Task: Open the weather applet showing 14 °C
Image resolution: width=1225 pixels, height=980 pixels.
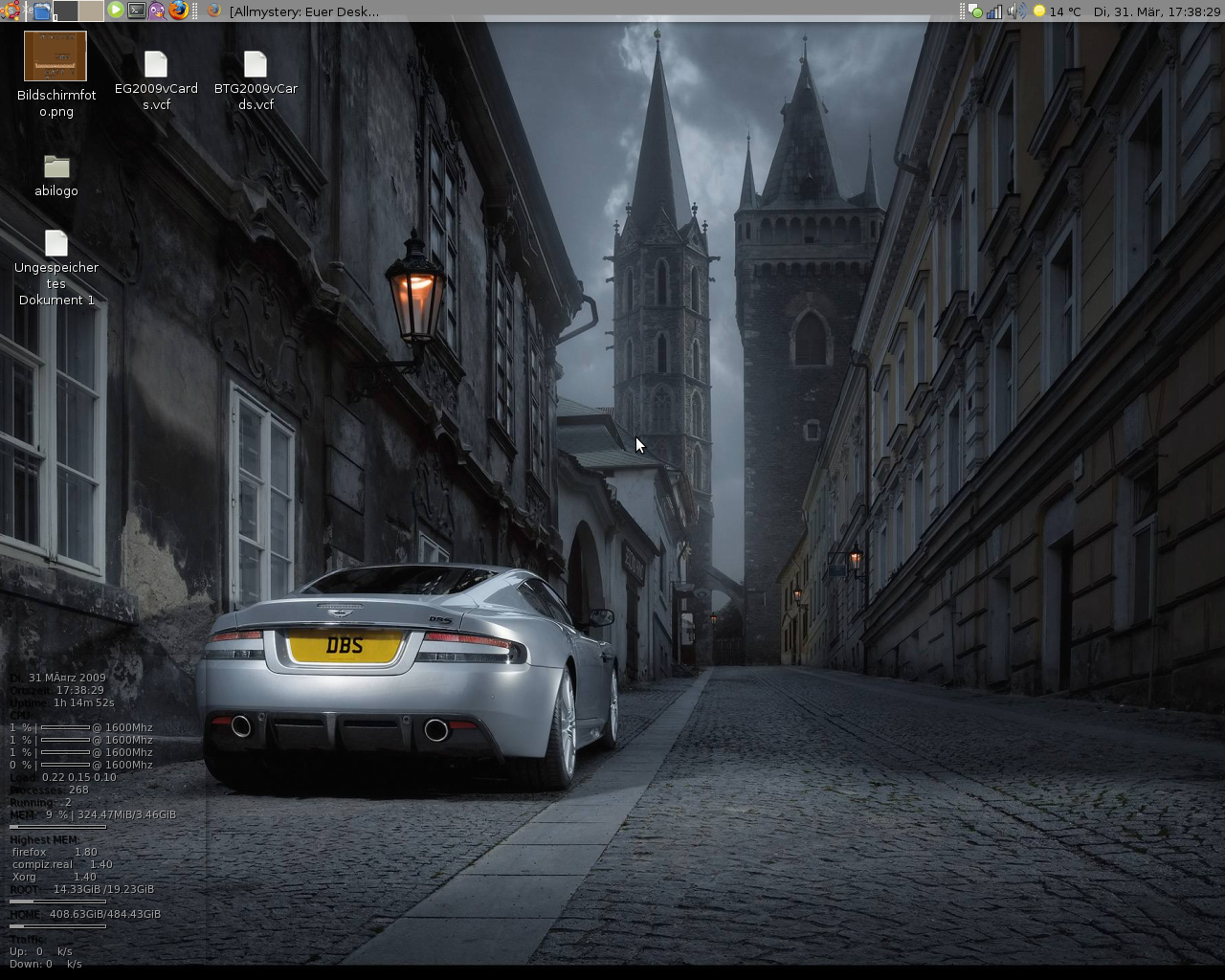Action: tap(1057, 11)
